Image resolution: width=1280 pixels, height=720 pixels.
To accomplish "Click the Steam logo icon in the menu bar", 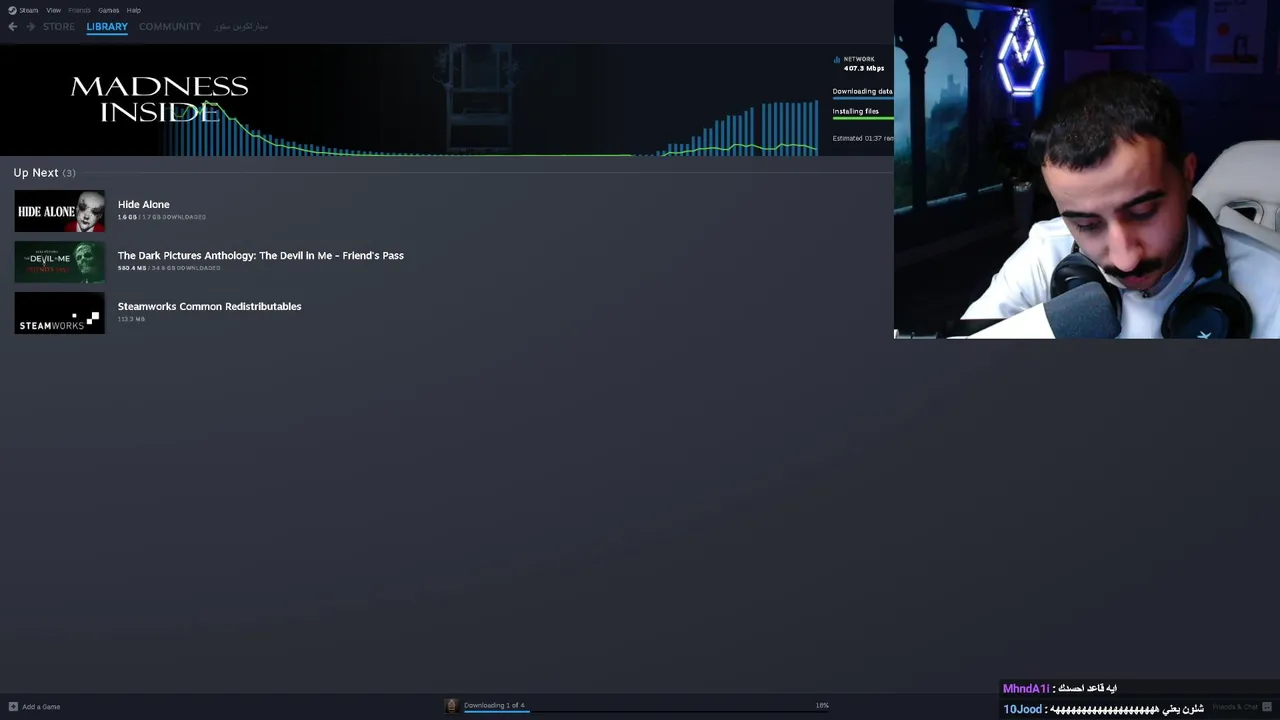I will coord(12,10).
